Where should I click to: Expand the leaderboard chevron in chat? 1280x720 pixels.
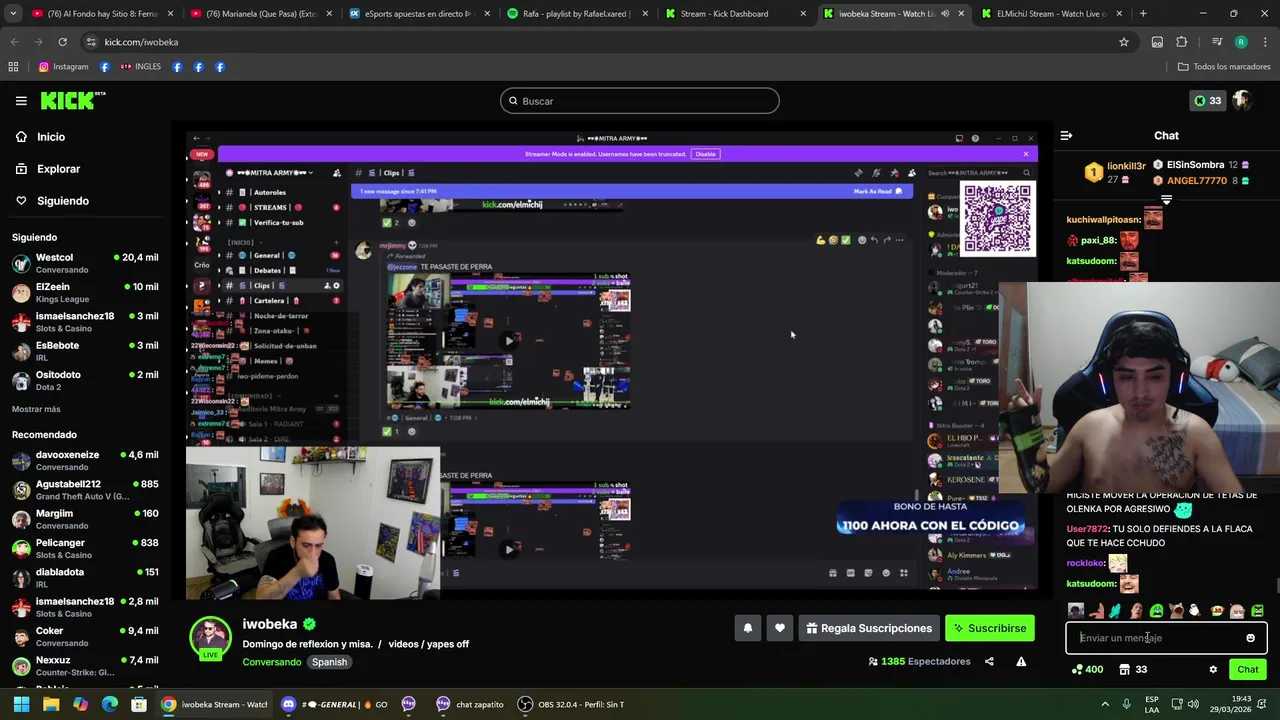coord(1166,200)
